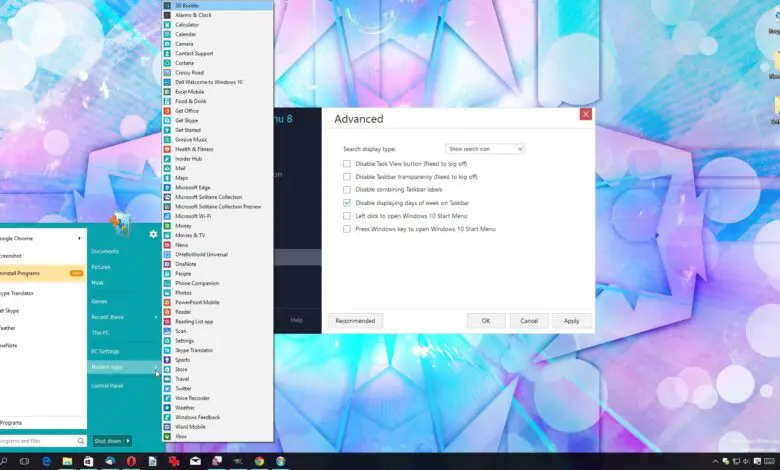The image size is (780, 470).
Task: Open Control Panel from start menu
Action: point(107,385)
